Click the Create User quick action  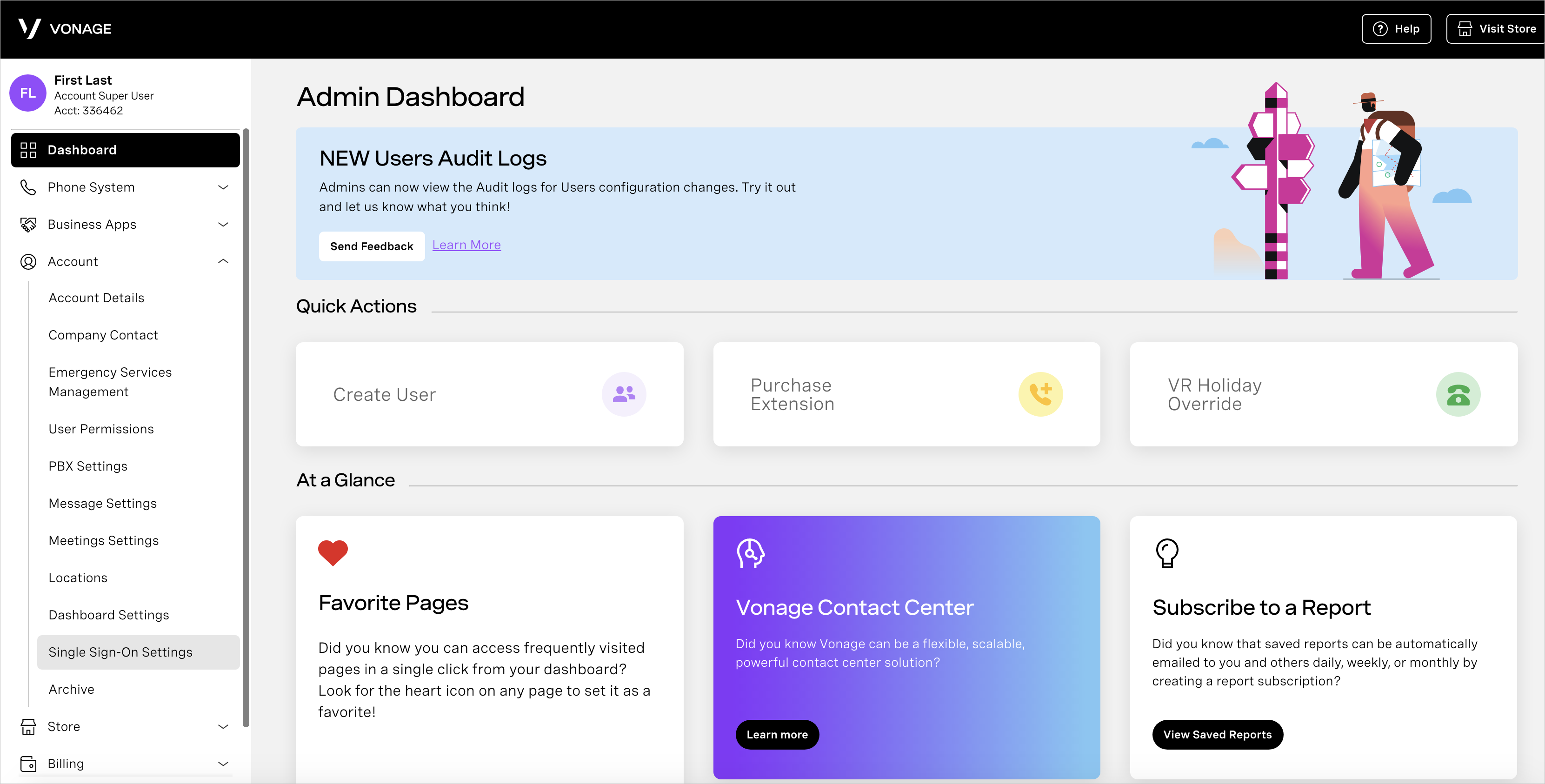coord(490,393)
